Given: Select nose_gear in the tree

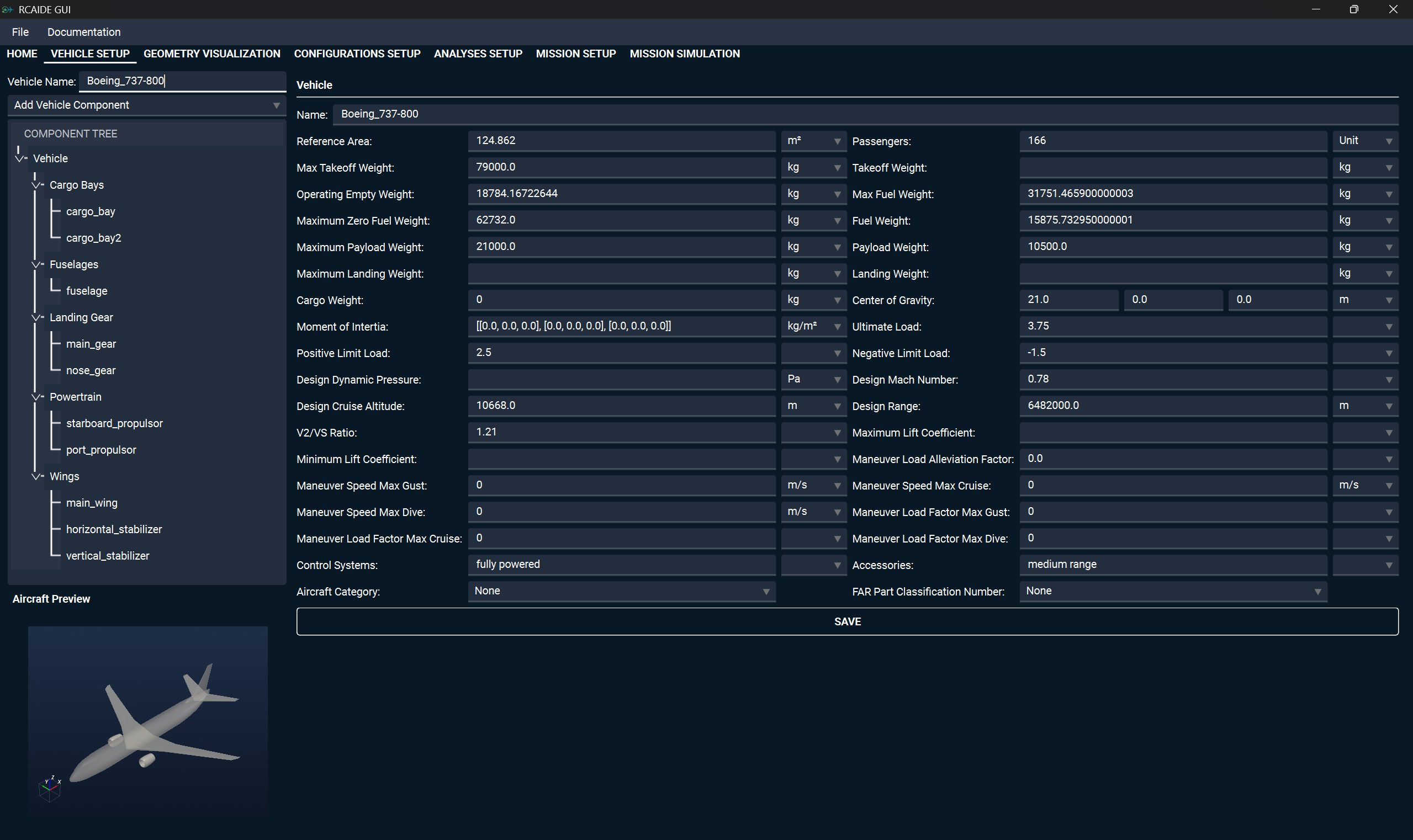Looking at the screenshot, I should [91, 371].
